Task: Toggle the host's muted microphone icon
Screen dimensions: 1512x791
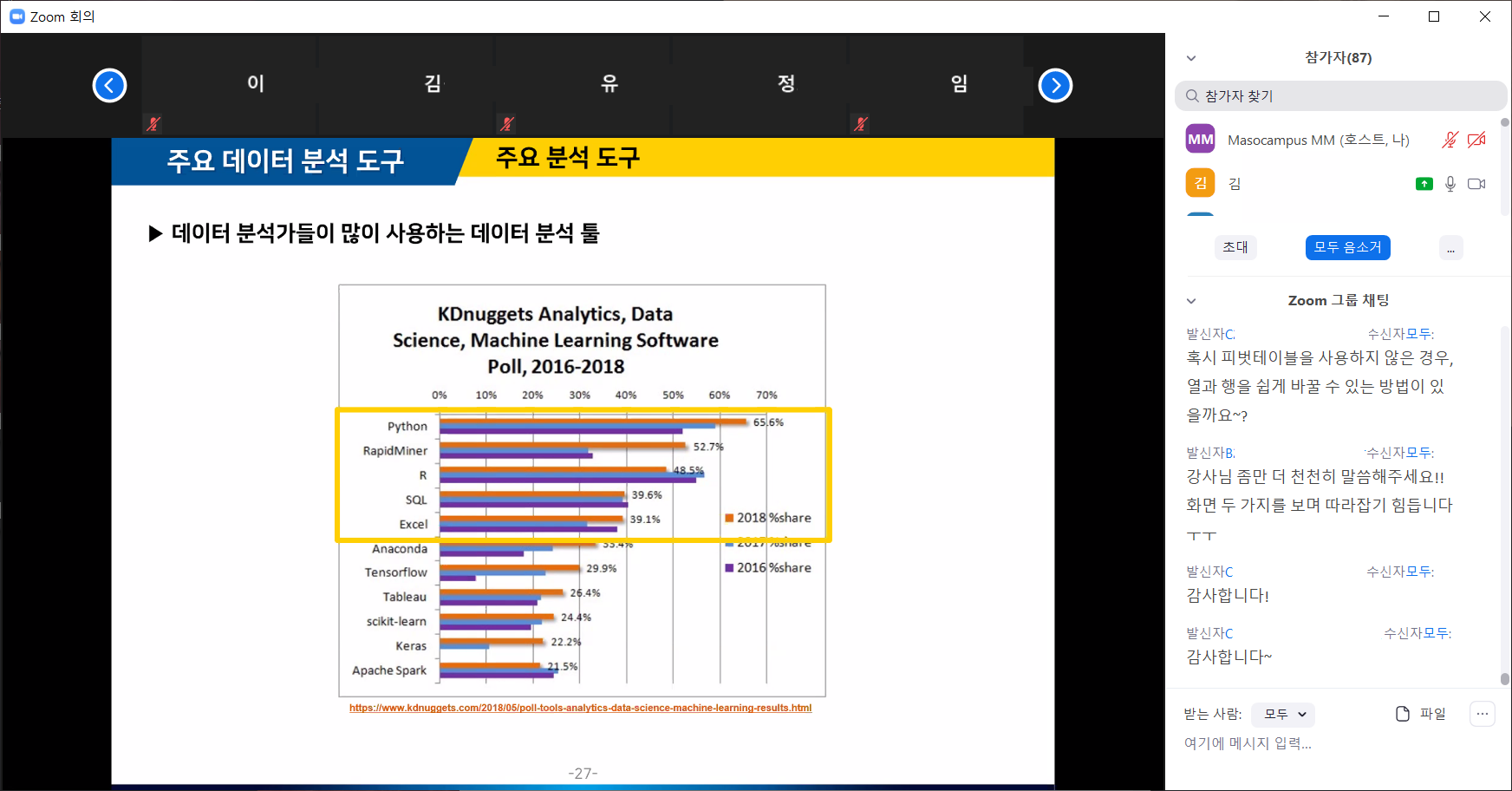Action: point(1450,140)
